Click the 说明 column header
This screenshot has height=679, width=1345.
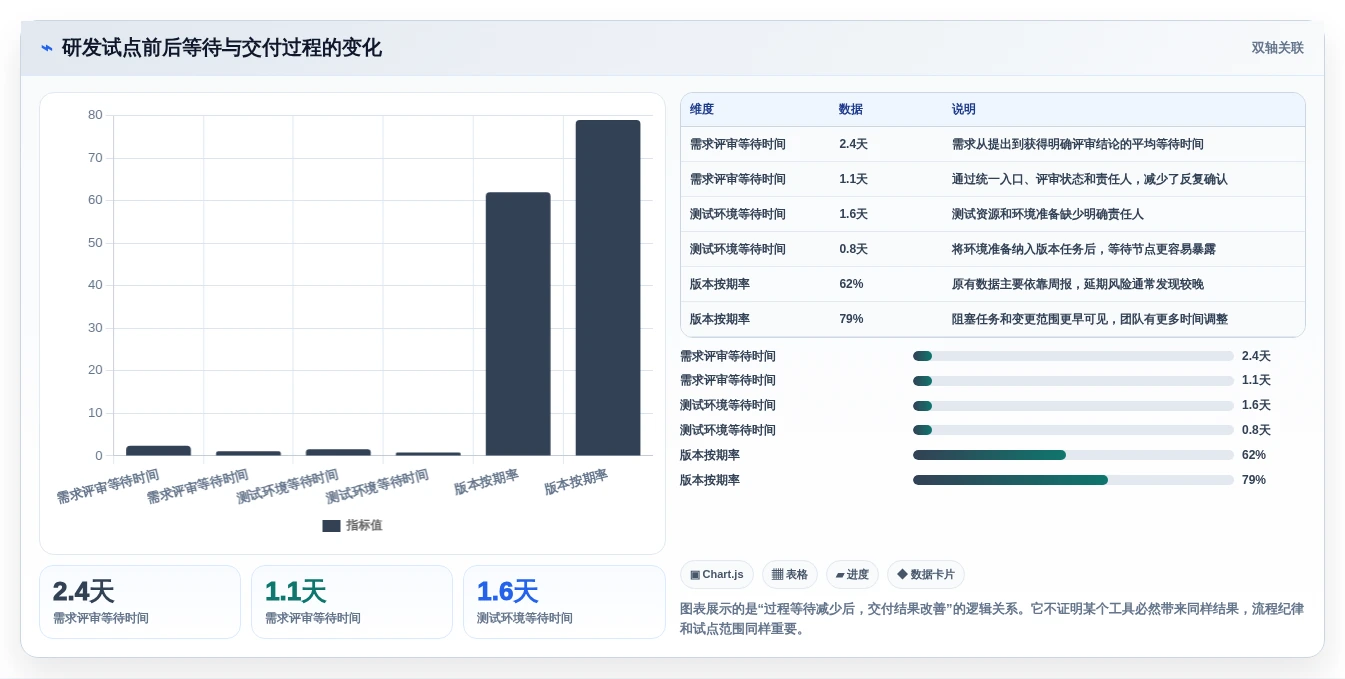click(964, 110)
